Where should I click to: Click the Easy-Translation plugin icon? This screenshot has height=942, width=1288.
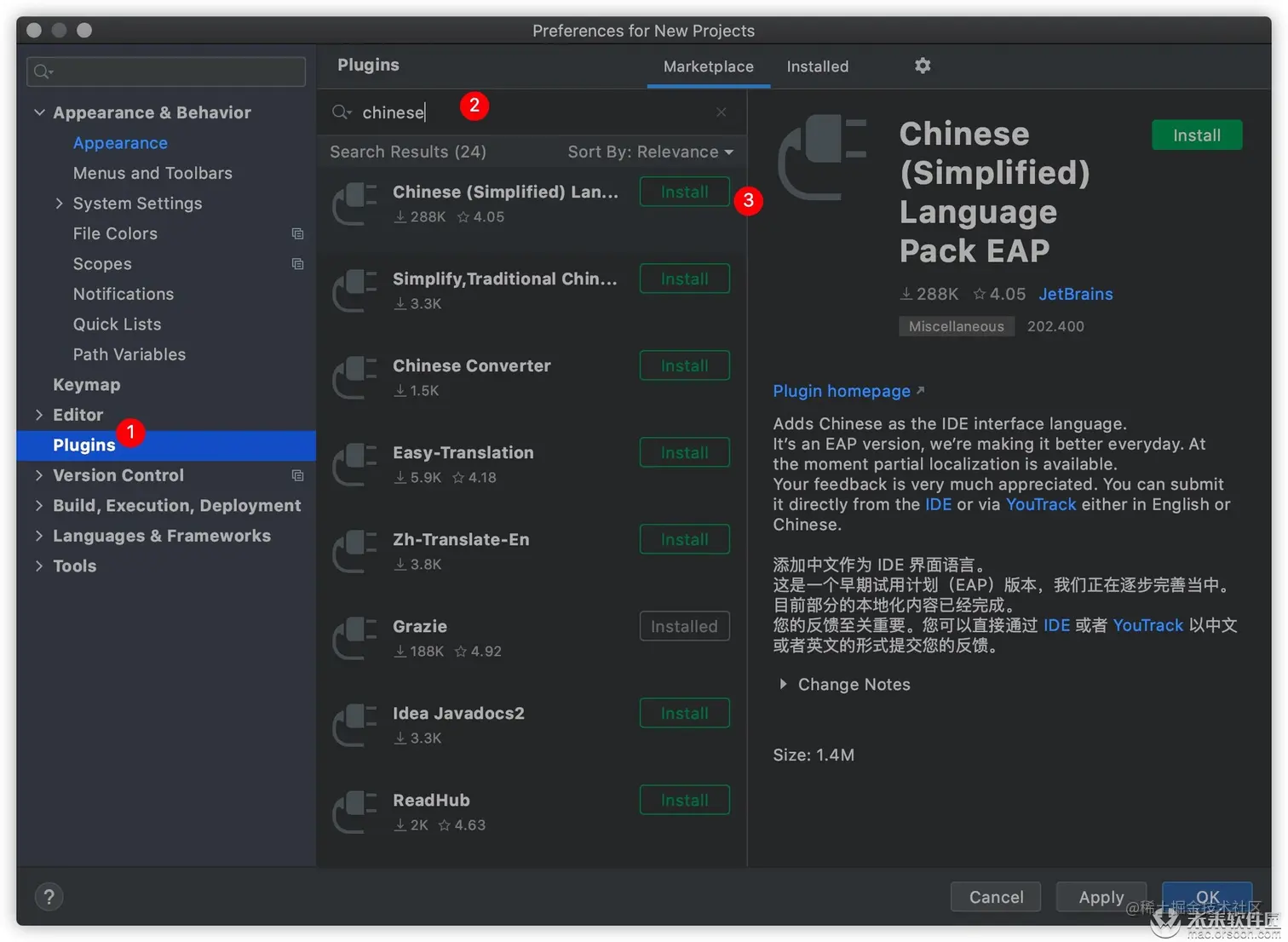pyautogui.click(x=354, y=464)
